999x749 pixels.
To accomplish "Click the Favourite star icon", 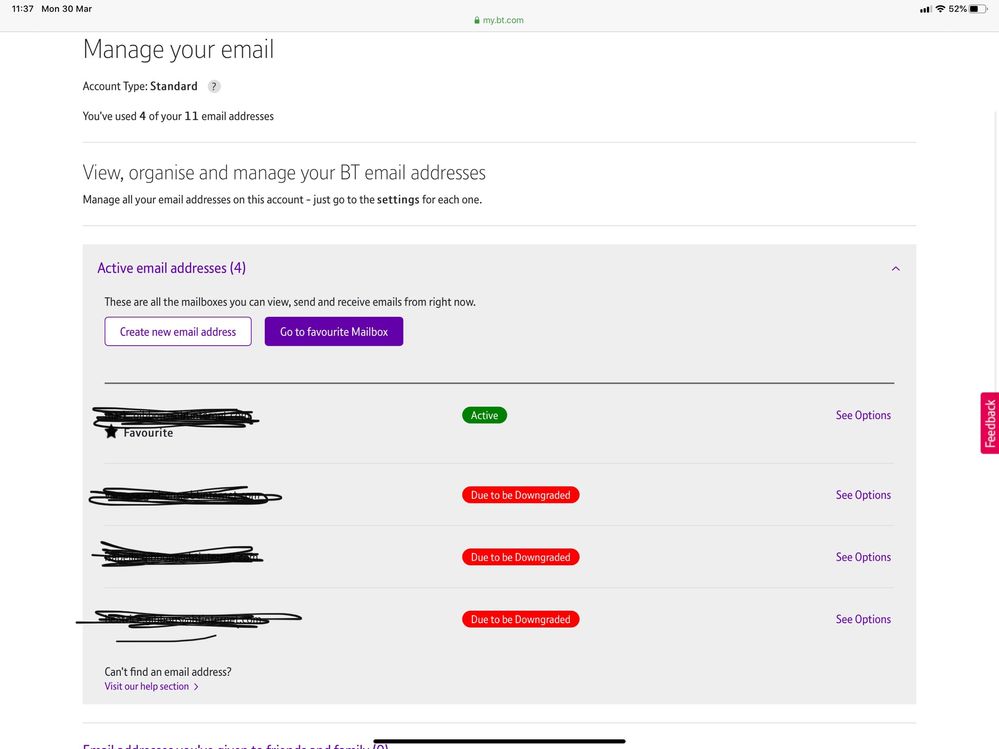I will click(x=112, y=433).
